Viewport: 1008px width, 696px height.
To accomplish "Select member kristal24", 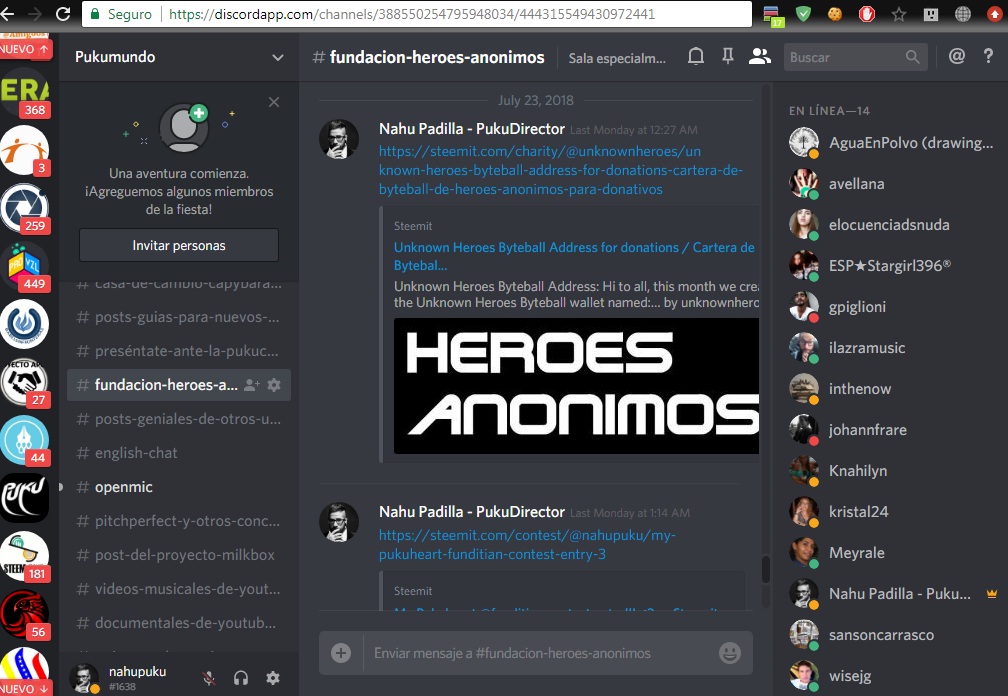I will (x=890, y=512).
